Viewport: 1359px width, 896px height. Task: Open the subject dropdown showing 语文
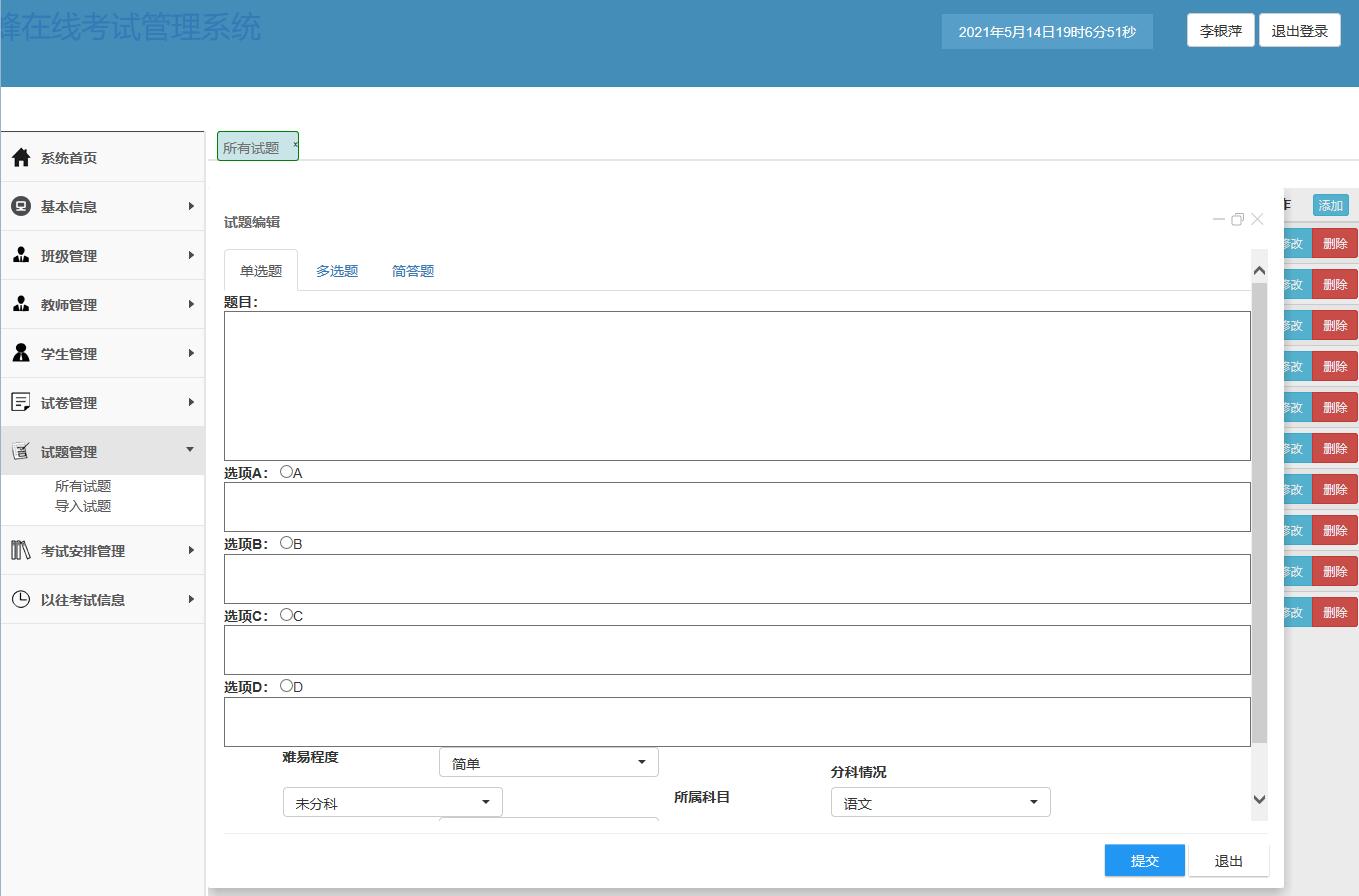[940, 803]
